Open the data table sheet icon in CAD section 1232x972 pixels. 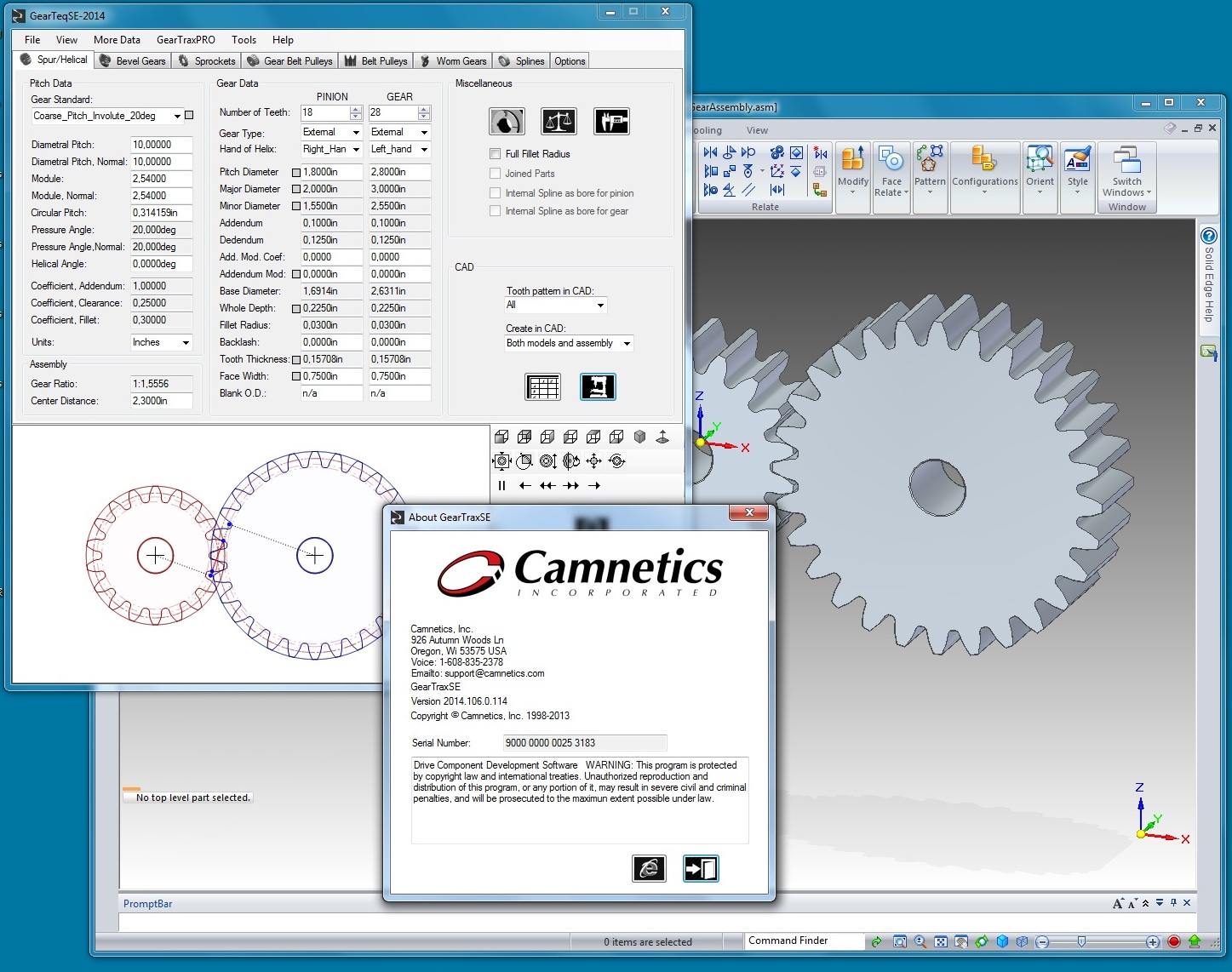point(542,387)
